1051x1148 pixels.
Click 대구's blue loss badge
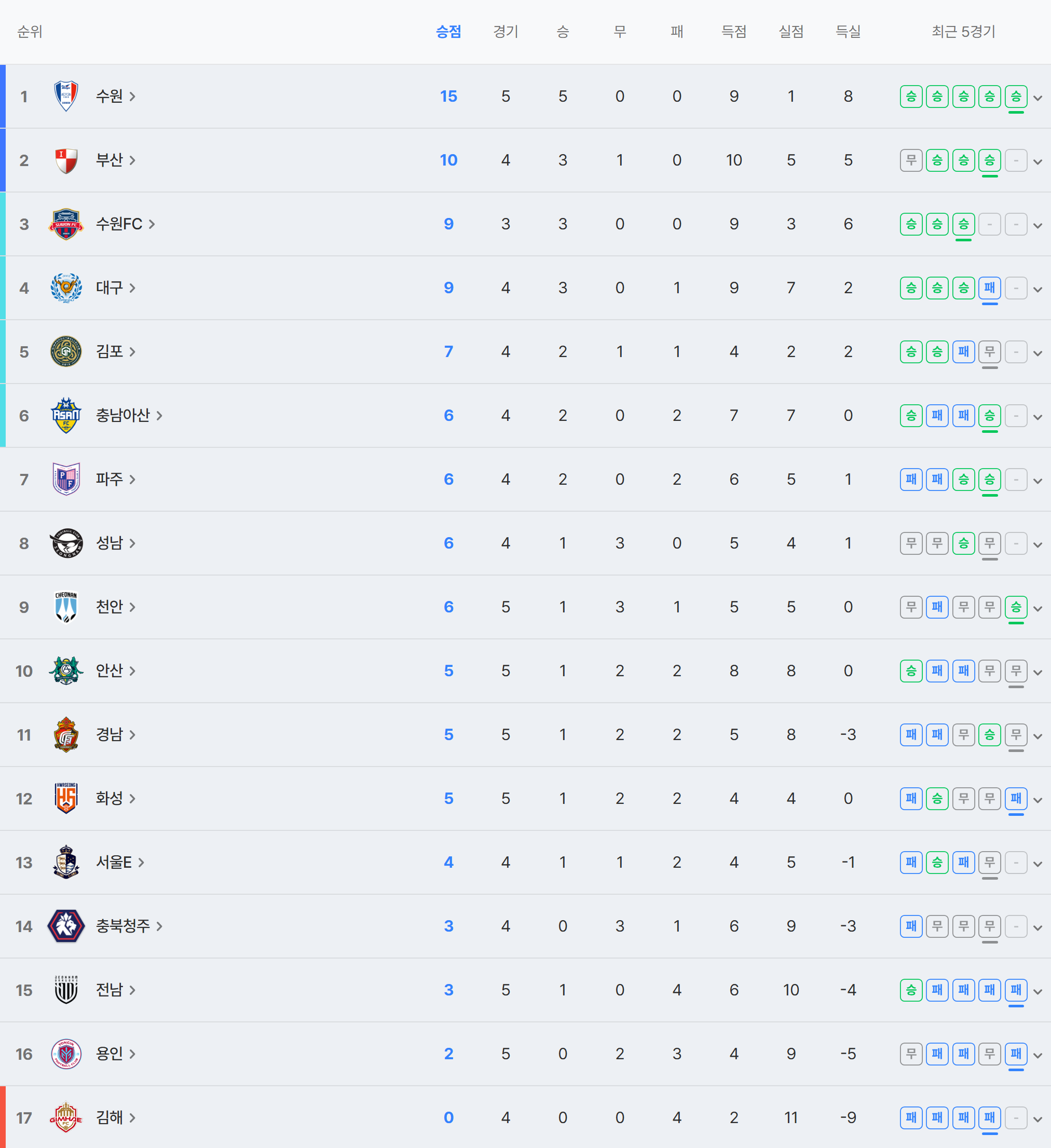[990, 288]
